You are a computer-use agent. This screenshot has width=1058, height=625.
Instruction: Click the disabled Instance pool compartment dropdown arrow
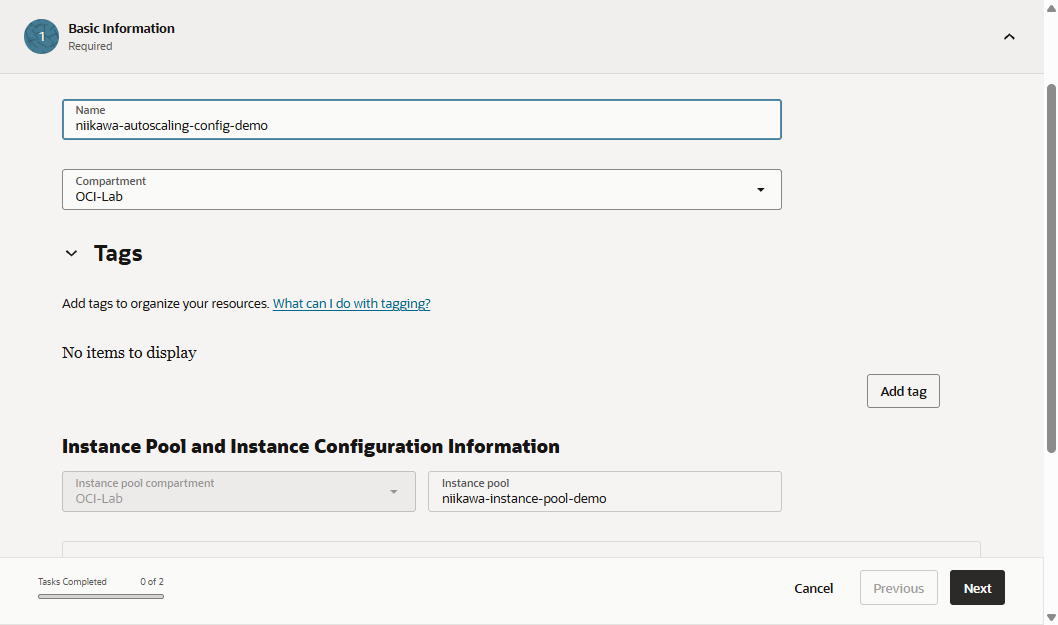(394, 492)
